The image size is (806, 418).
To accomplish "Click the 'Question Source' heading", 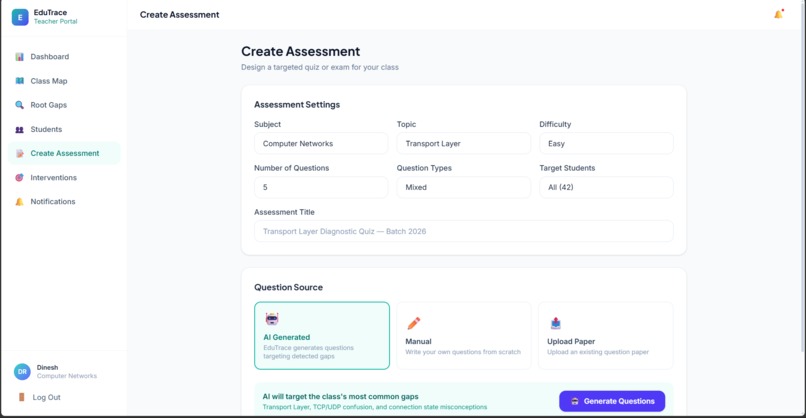I will (x=288, y=287).
